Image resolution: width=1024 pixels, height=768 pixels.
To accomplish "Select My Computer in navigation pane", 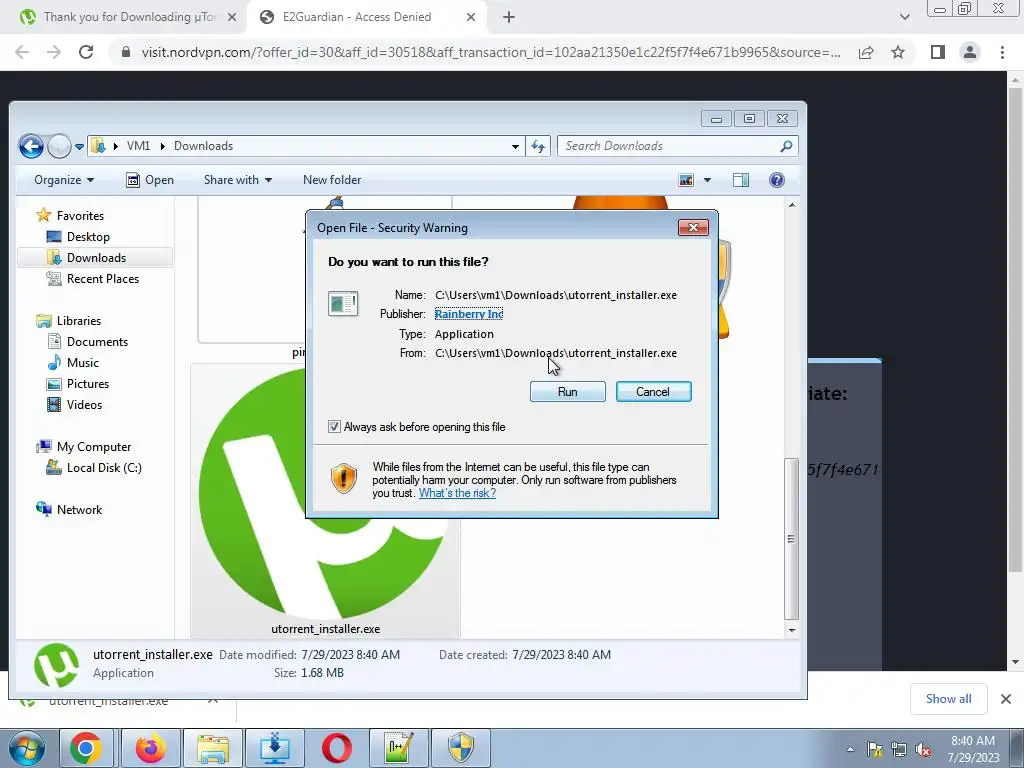I will pos(93,447).
